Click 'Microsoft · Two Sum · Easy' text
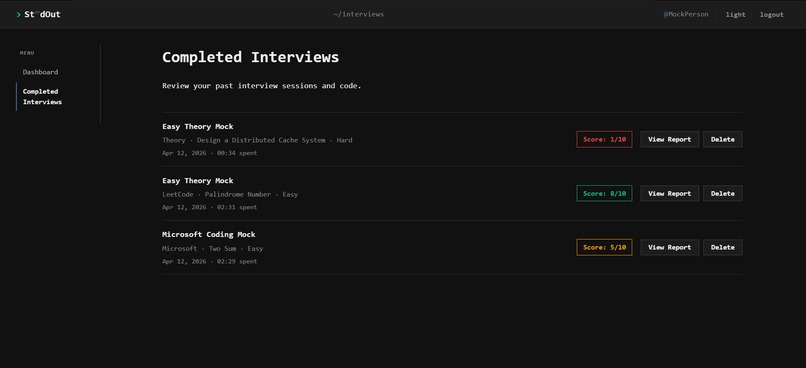 point(212,248)
